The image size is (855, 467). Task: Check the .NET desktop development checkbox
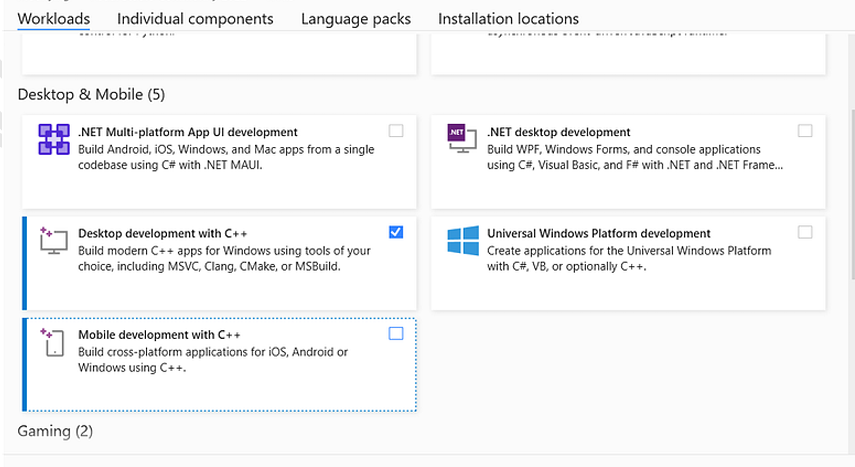coord(805,131)
